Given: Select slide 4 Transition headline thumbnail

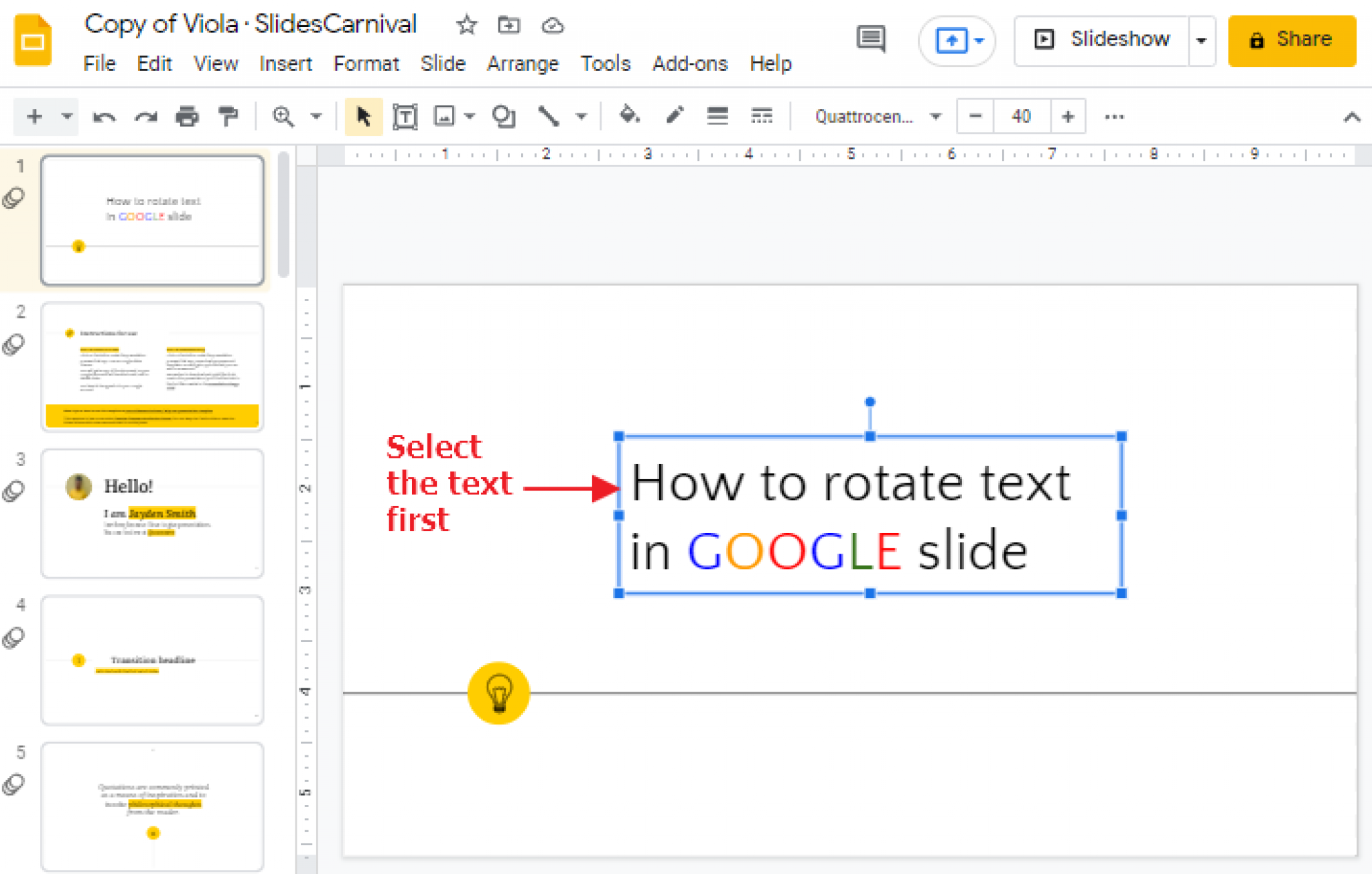Looking at the screenshot, I should tap(152, 660).
